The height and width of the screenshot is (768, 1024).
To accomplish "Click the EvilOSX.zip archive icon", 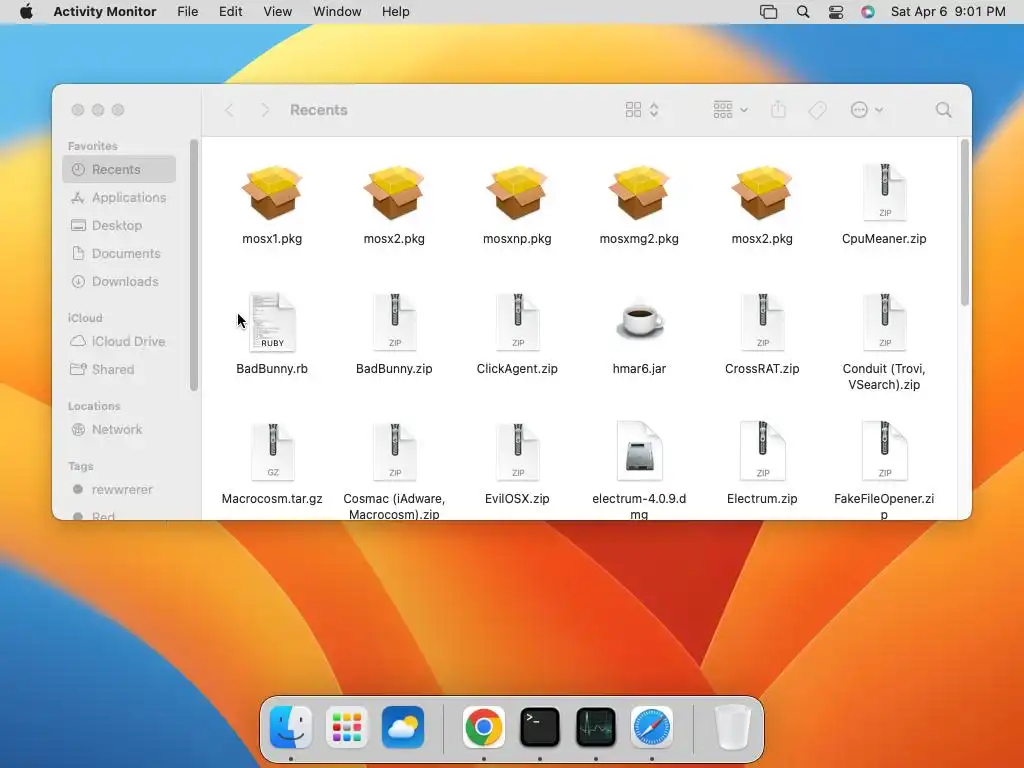I will [x=517, y=452].
